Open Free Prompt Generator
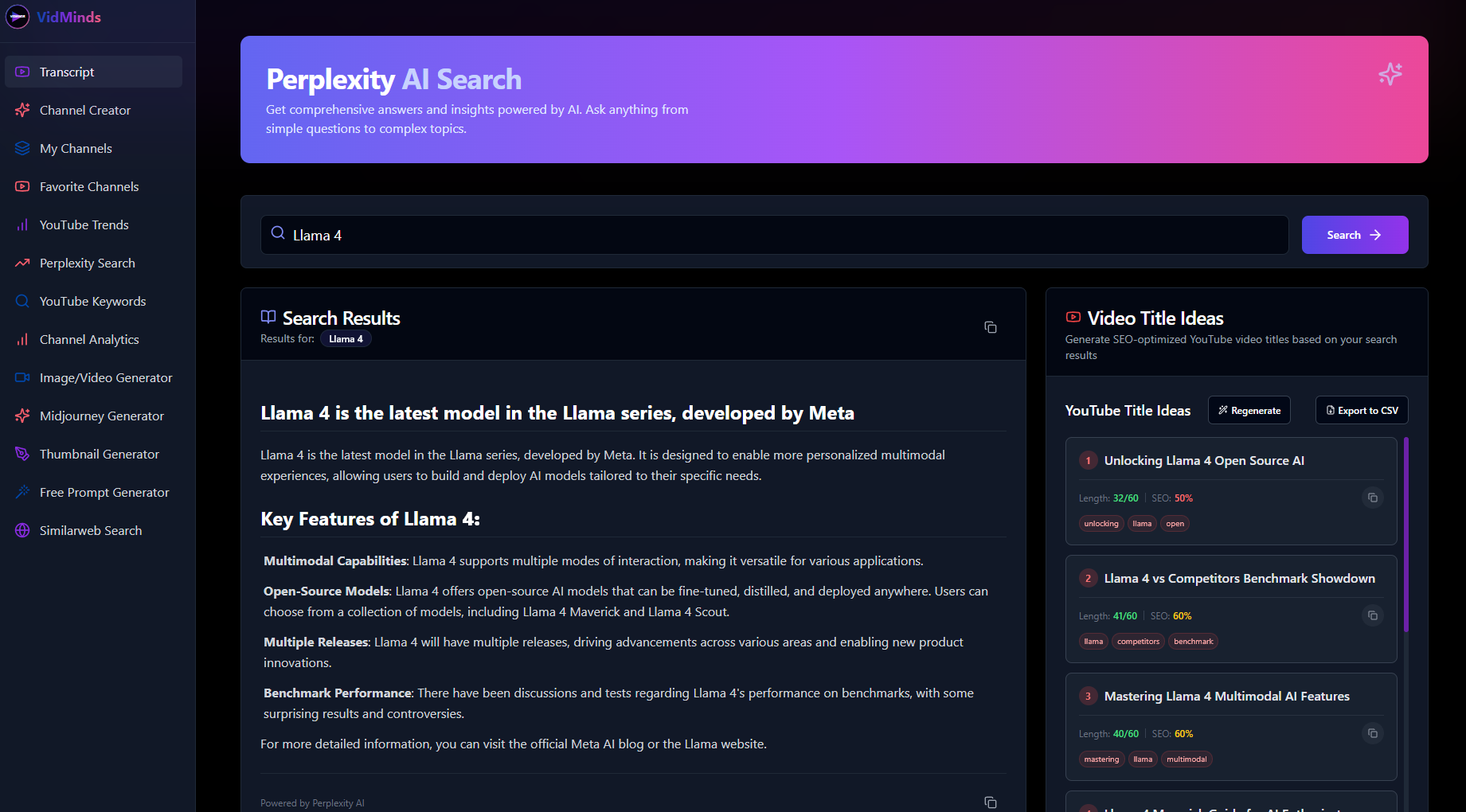1466x812 pixels. [x=93, y=492]
